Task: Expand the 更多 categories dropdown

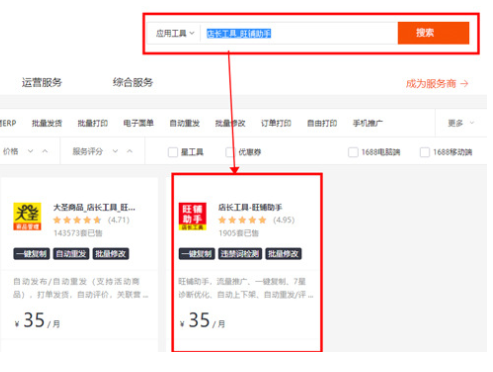Action: [x=460, y=123]
